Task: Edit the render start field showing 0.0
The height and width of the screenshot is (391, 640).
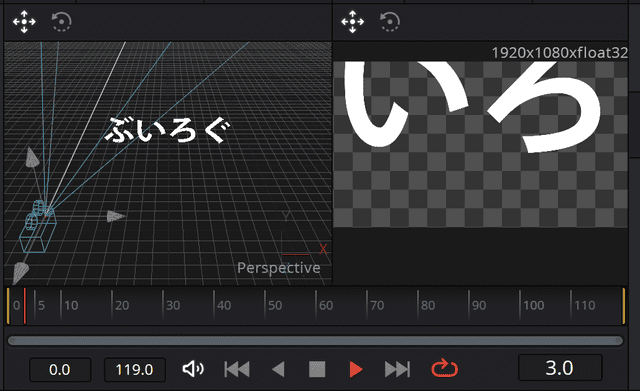Action: 60,370
